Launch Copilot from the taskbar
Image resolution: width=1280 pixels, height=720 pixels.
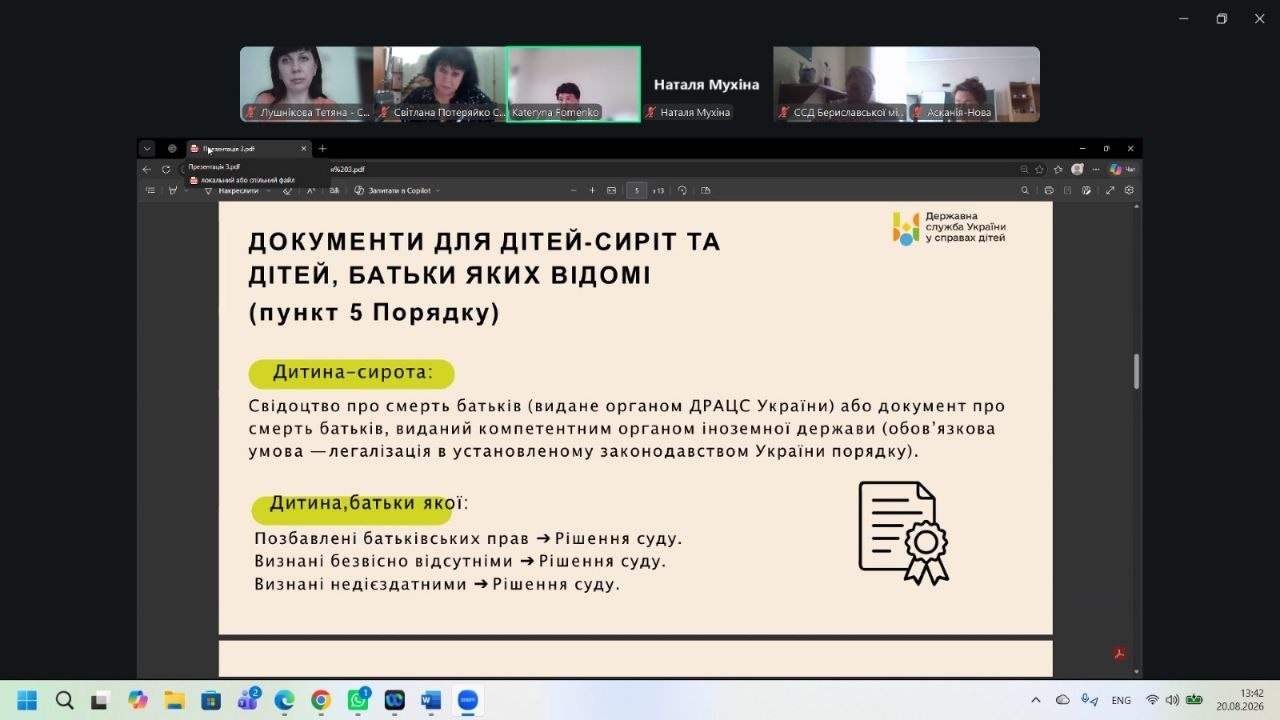[138, 700]
